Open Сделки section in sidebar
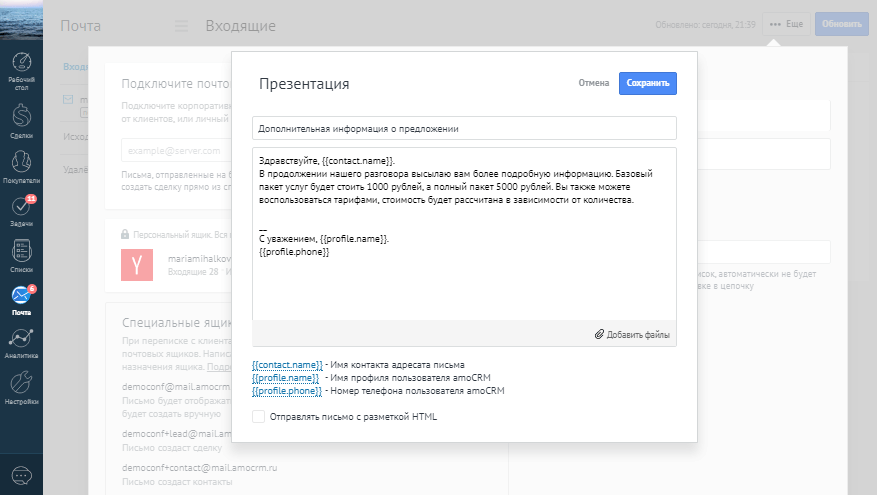This screenshot has width=877, height=495. 21,120
